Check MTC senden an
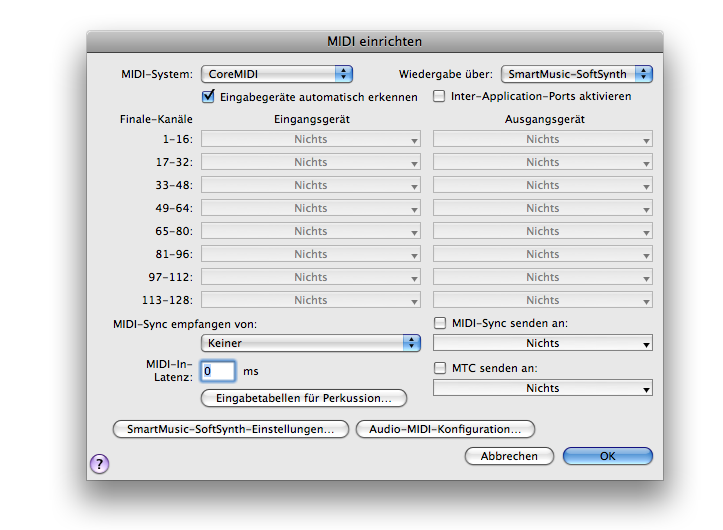723x530 pixels. coord(440,368)
